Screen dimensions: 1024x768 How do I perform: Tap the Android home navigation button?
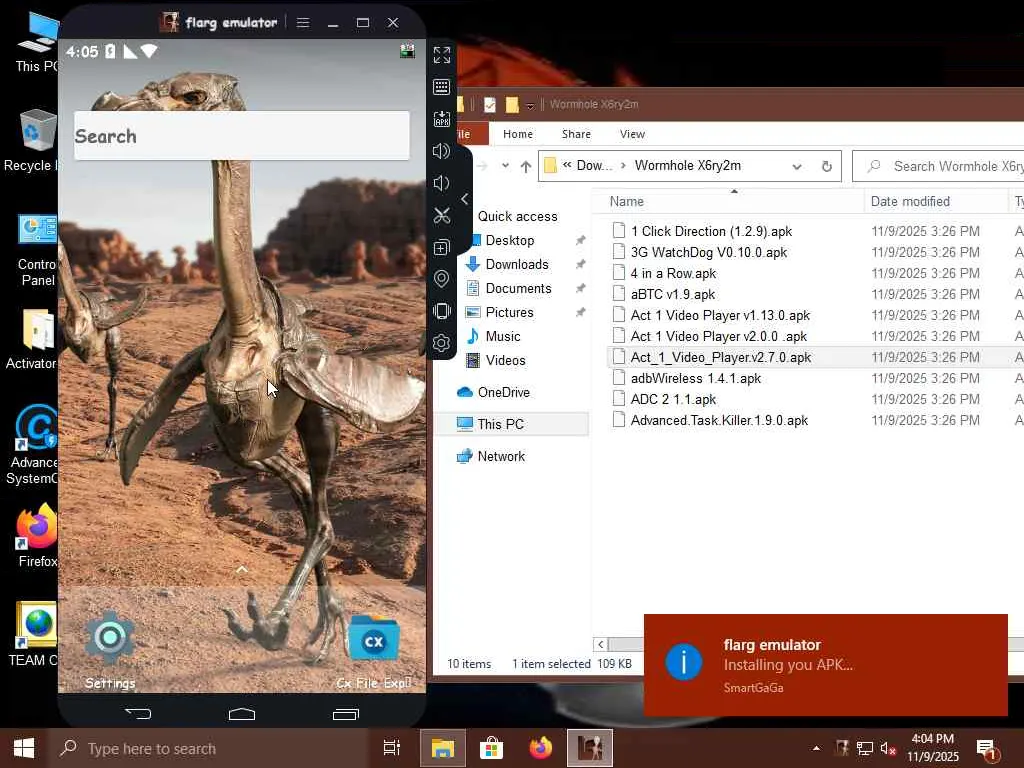(x=242, y=714)
